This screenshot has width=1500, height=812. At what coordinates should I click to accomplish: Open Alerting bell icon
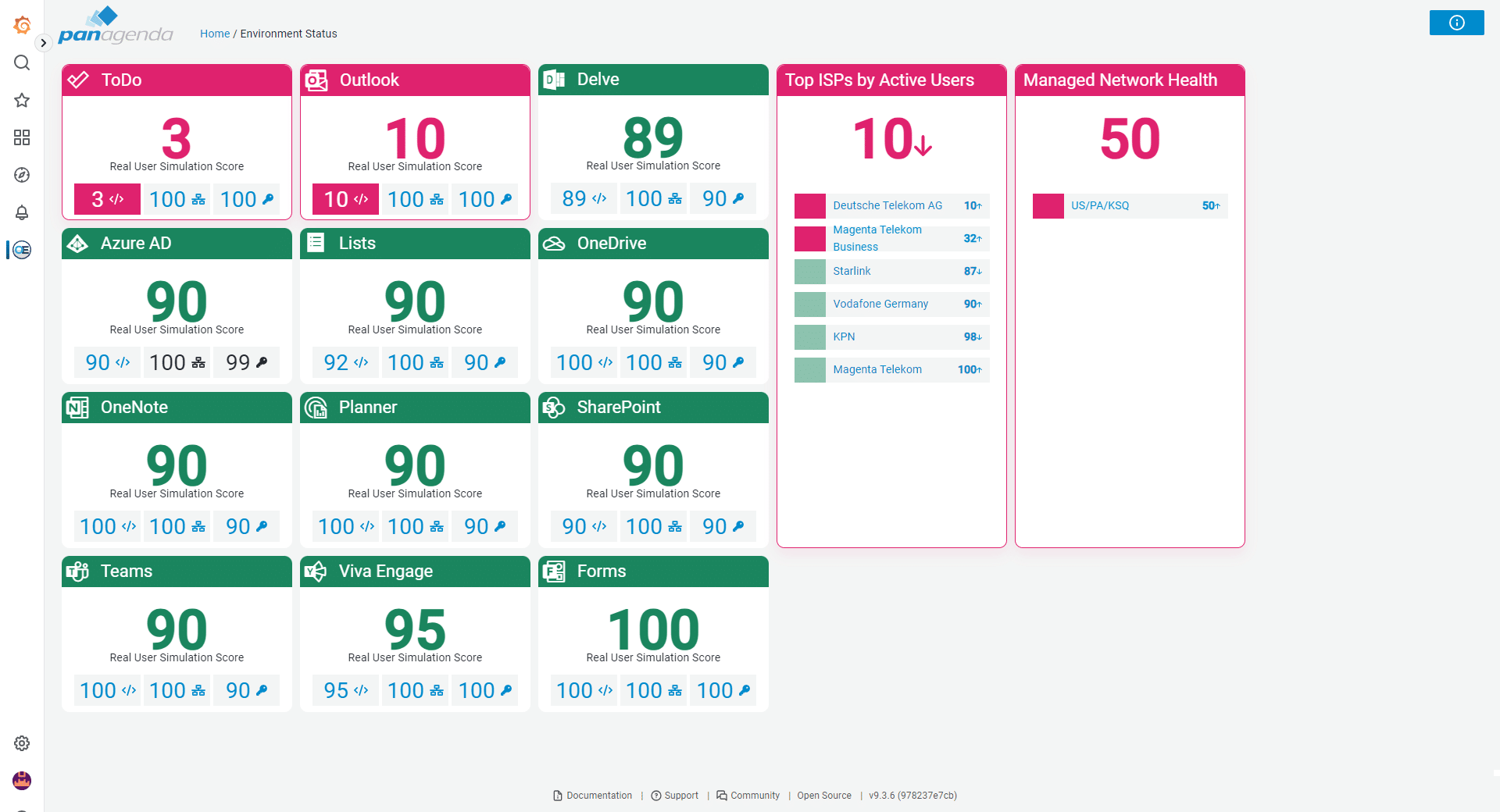22,212
